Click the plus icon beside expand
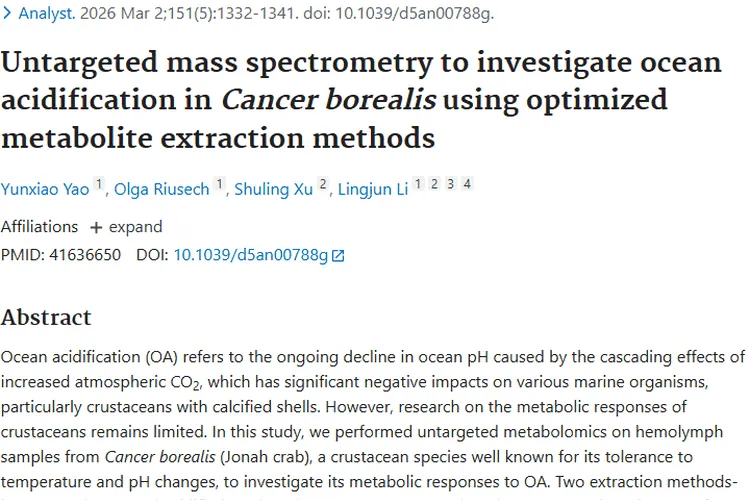Viewport: 750px width, 500px height. [x=96, y=227]
